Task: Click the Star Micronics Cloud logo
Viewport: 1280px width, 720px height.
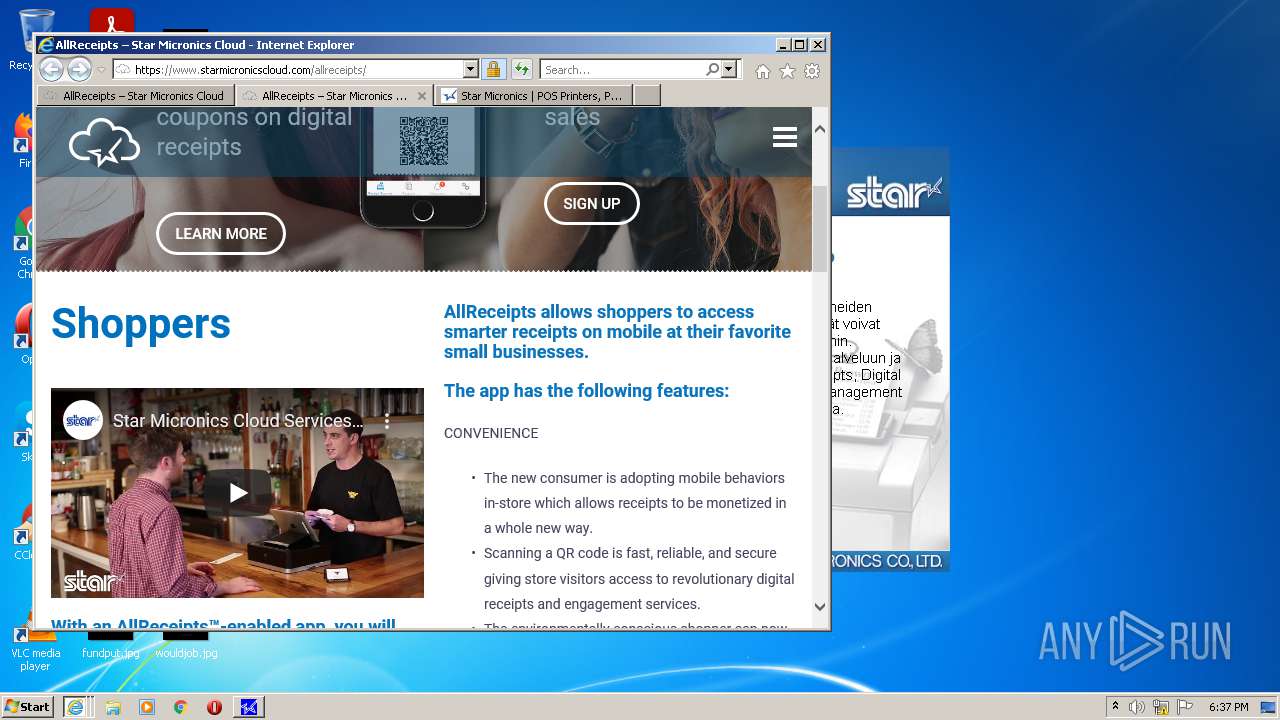Action: point(104,142)
